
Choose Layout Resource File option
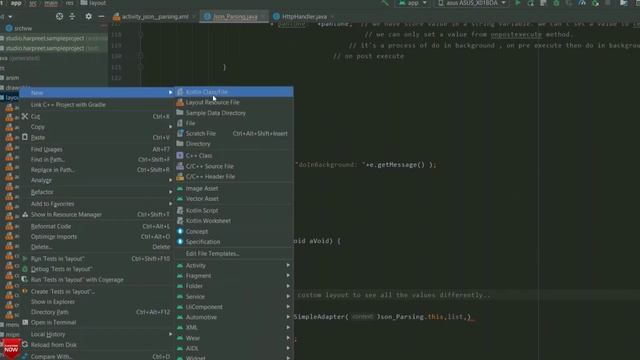point(234,102)
